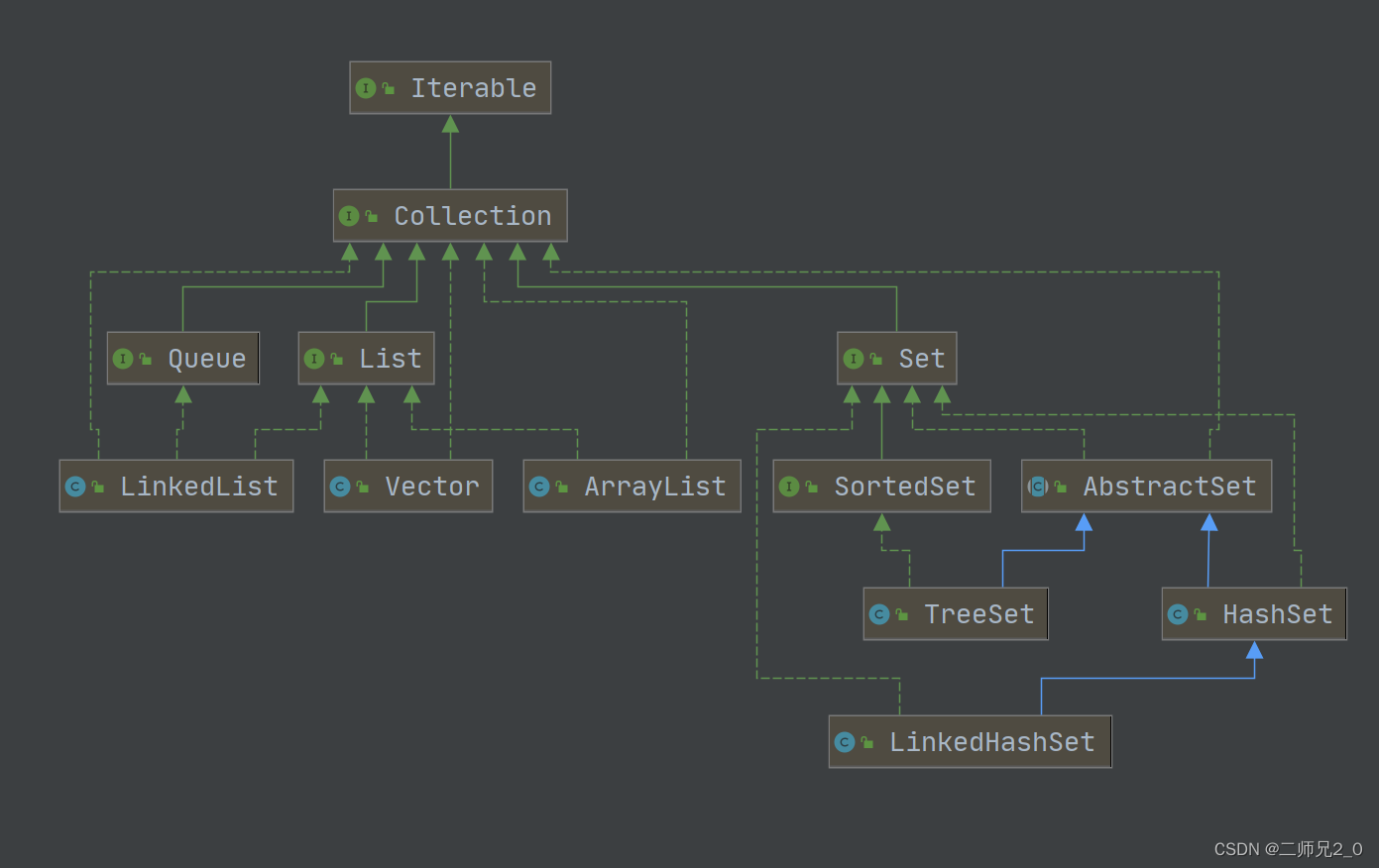Screen dimensions: 1379x868
Task: Click the class icon on LinkedList
Action: [x=75, y=487]
